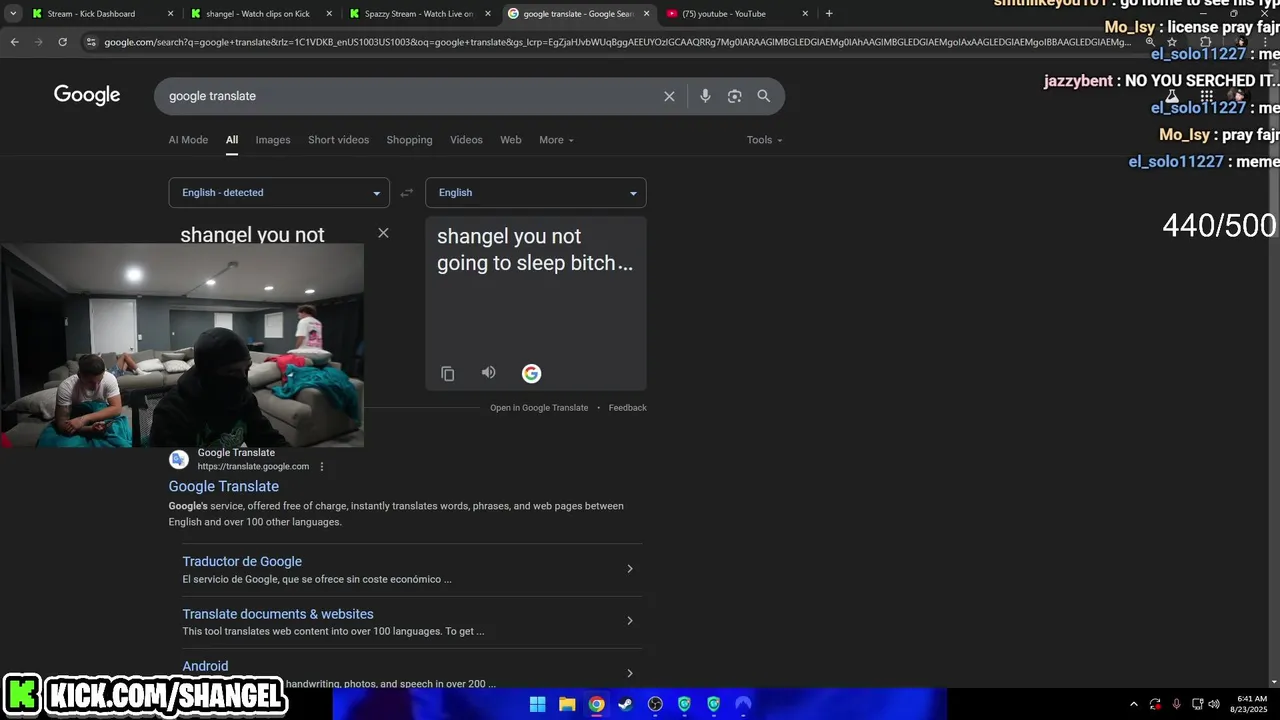Image resolution: width=1280 pixels, height=720 pixels.
Task: Copy the translated text
Action: 448,373
